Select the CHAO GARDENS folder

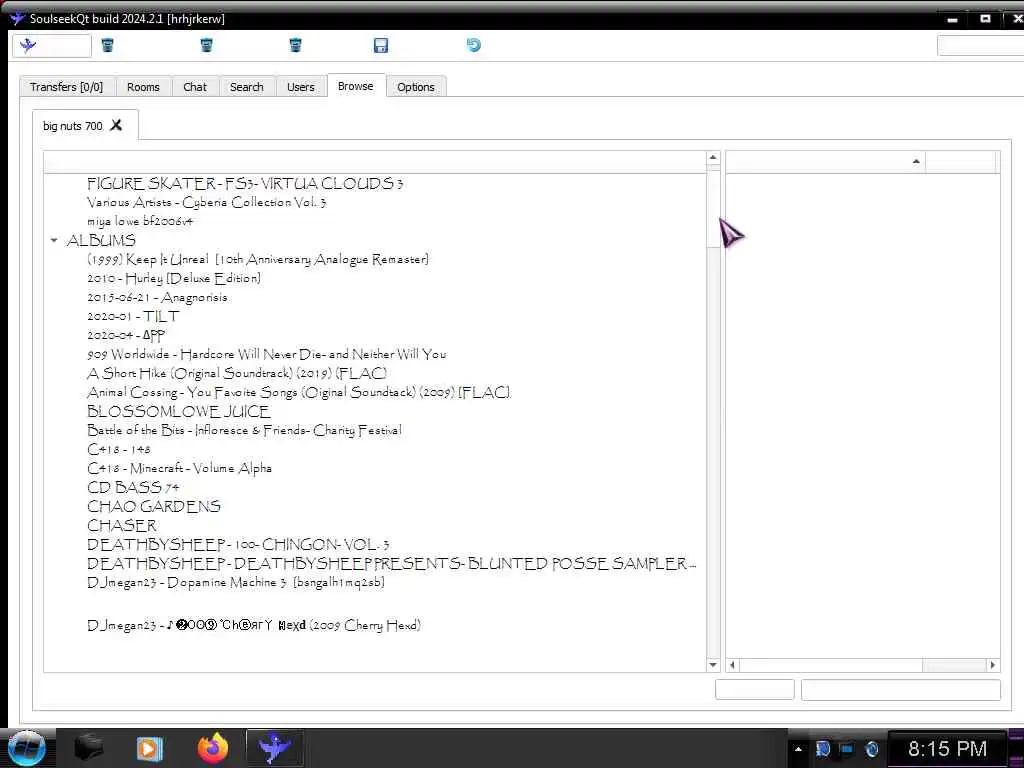tap(154, 506)
